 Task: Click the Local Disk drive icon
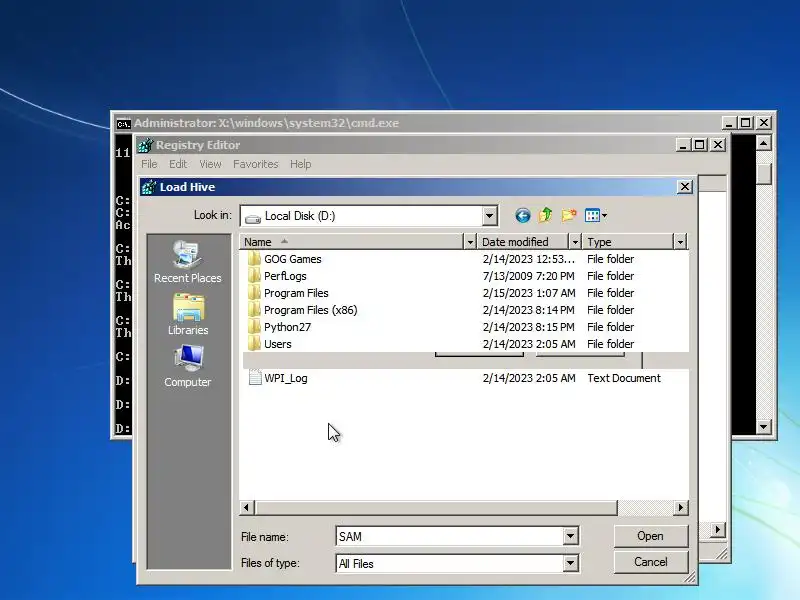(253, 218)
